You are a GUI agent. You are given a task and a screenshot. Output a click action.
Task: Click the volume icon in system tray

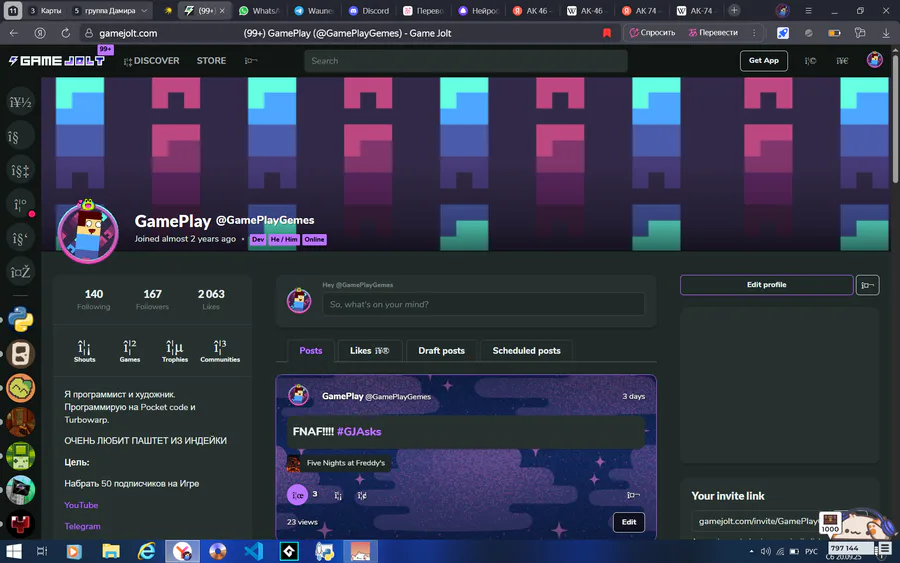(766, 551)
